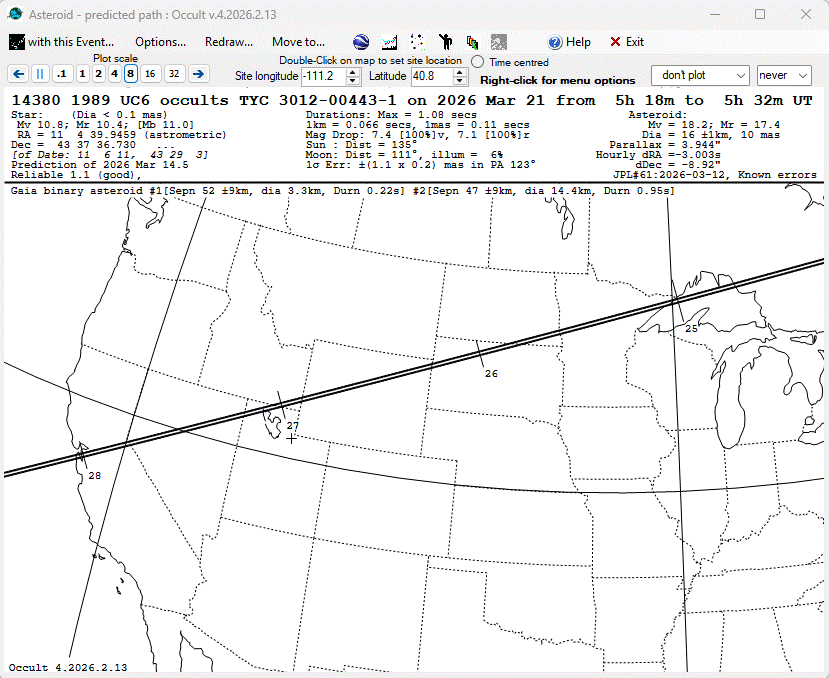Click the Google Earth globe icon
The height and width of the screenshot is (678, 829).
[x=361, y=42]
